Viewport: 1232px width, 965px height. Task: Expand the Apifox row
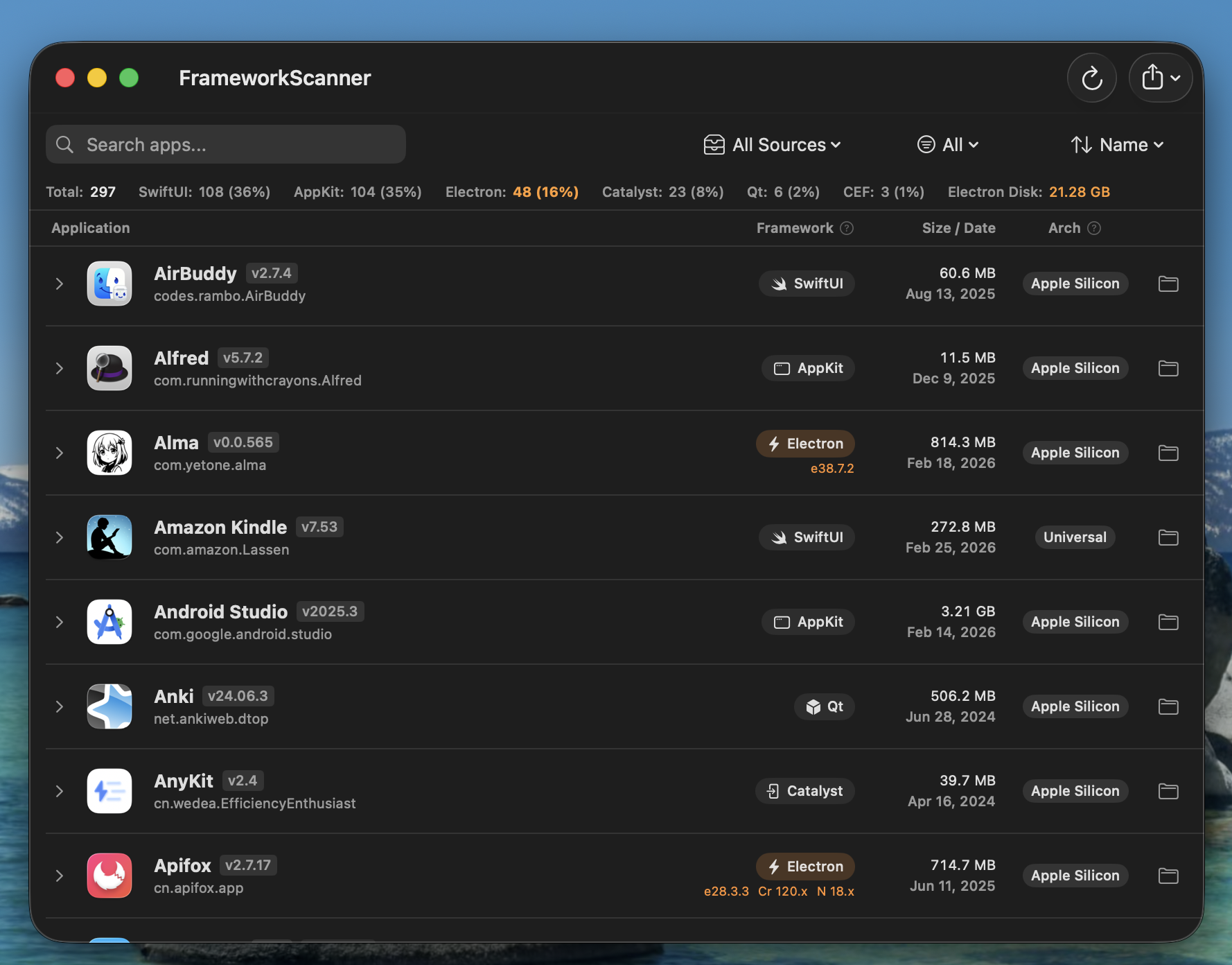[x=60, y=876]
